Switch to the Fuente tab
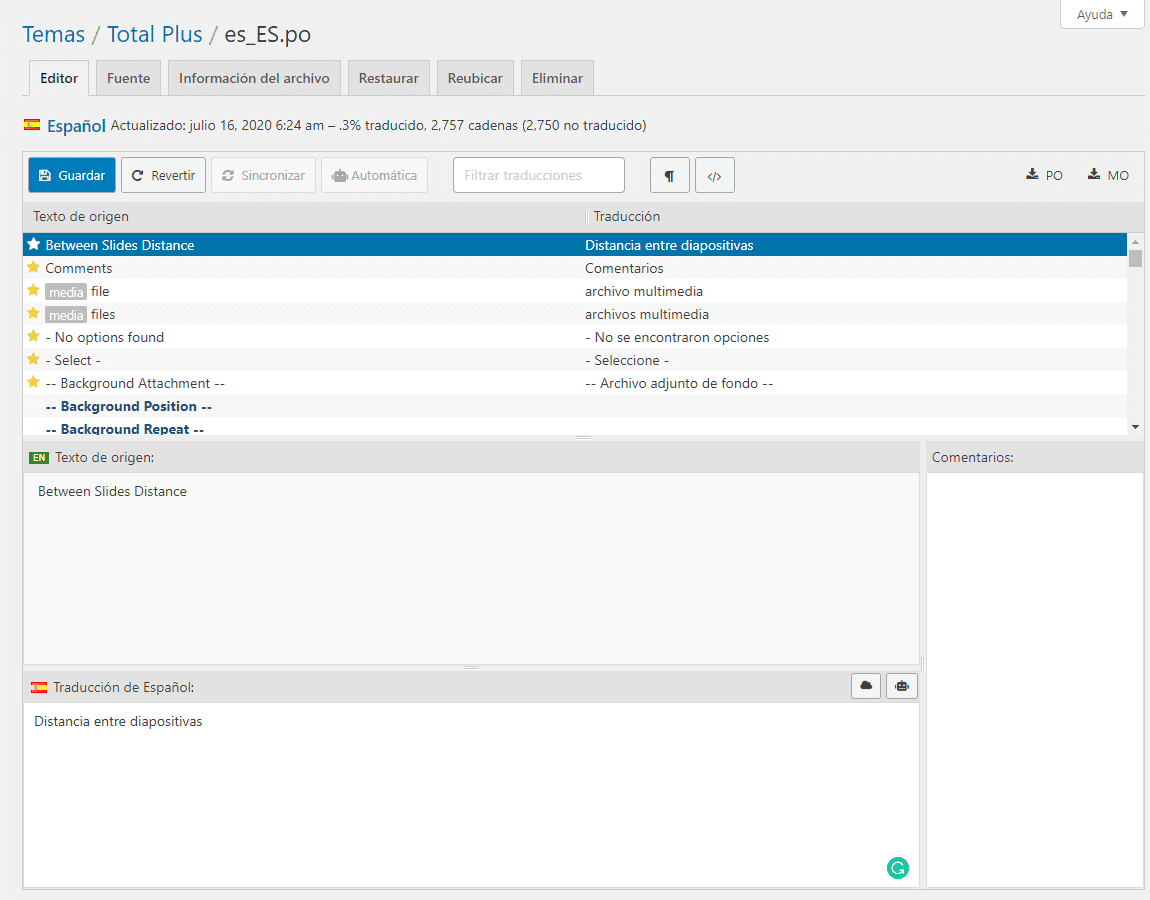Viewport: 1150px width, 900px height. point(128,78)
